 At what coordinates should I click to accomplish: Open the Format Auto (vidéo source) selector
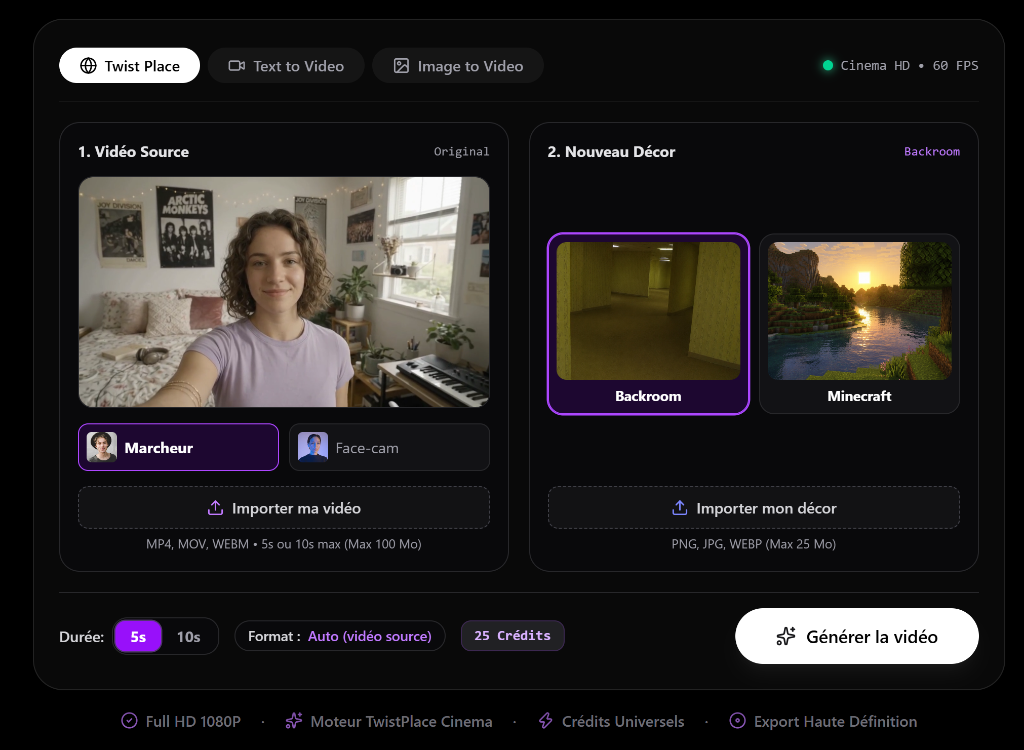tap(340, 636)
